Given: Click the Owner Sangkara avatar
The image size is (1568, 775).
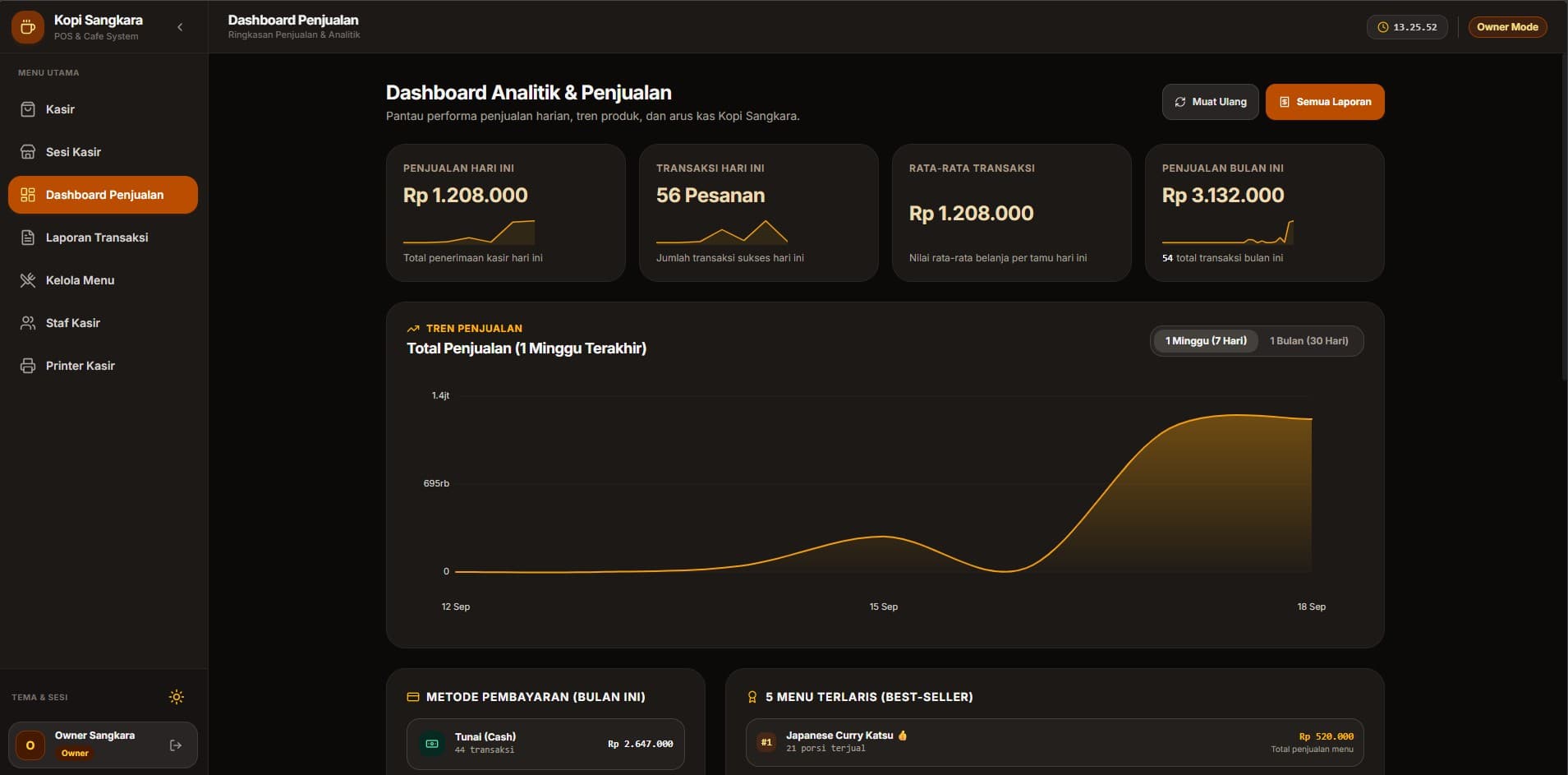Looking at the screenshot, I should pyautogui.click(x=30, y=745).
